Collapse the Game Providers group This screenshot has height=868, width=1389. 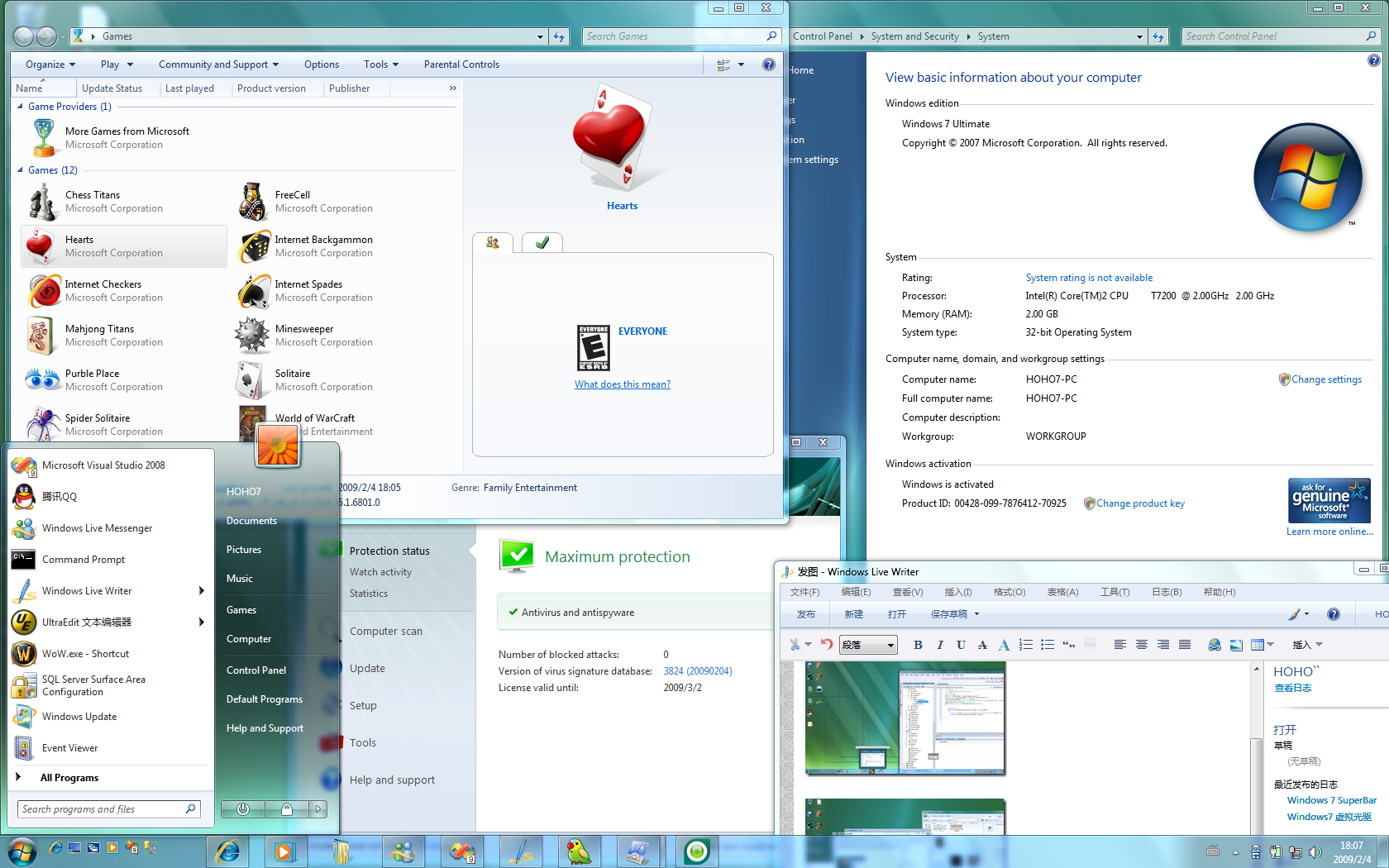(x=20, y=107)
